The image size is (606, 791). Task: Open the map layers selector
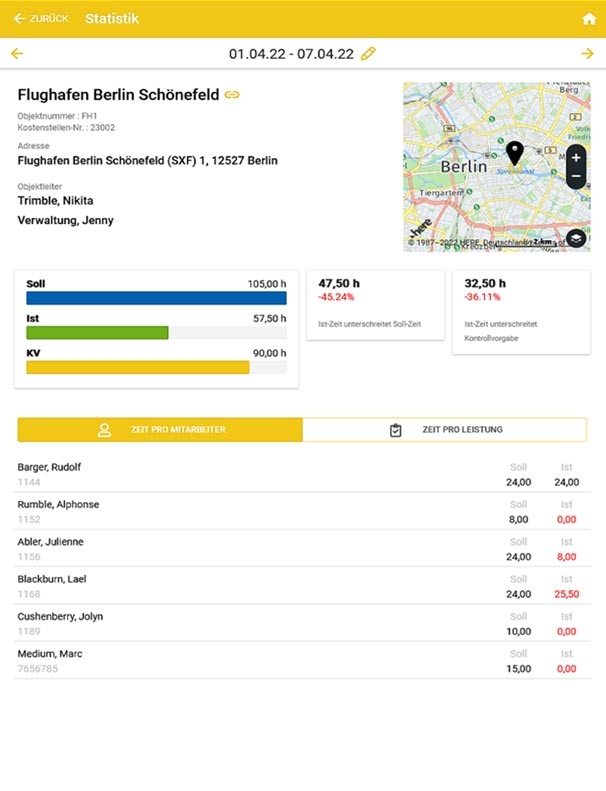point(576,238)
